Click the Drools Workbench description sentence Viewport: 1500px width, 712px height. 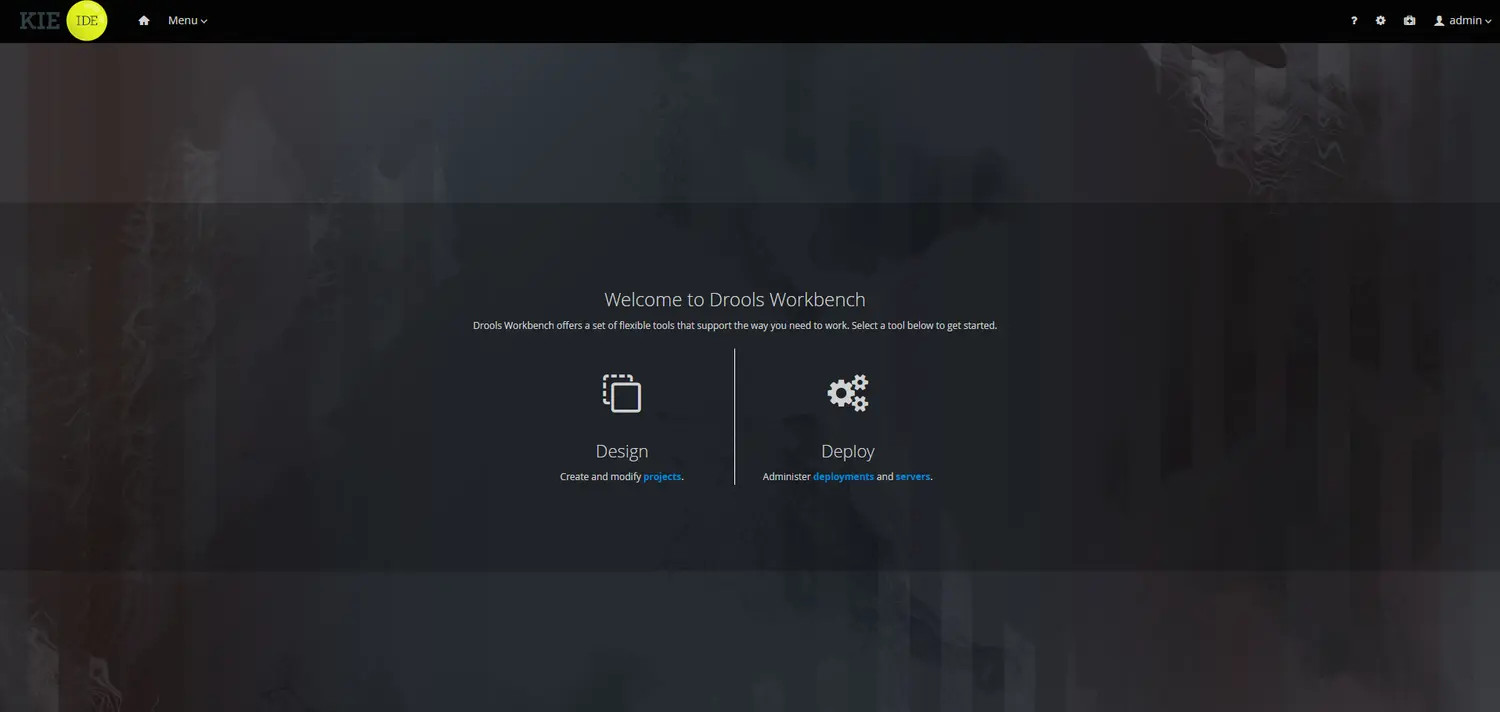[735, 326]
